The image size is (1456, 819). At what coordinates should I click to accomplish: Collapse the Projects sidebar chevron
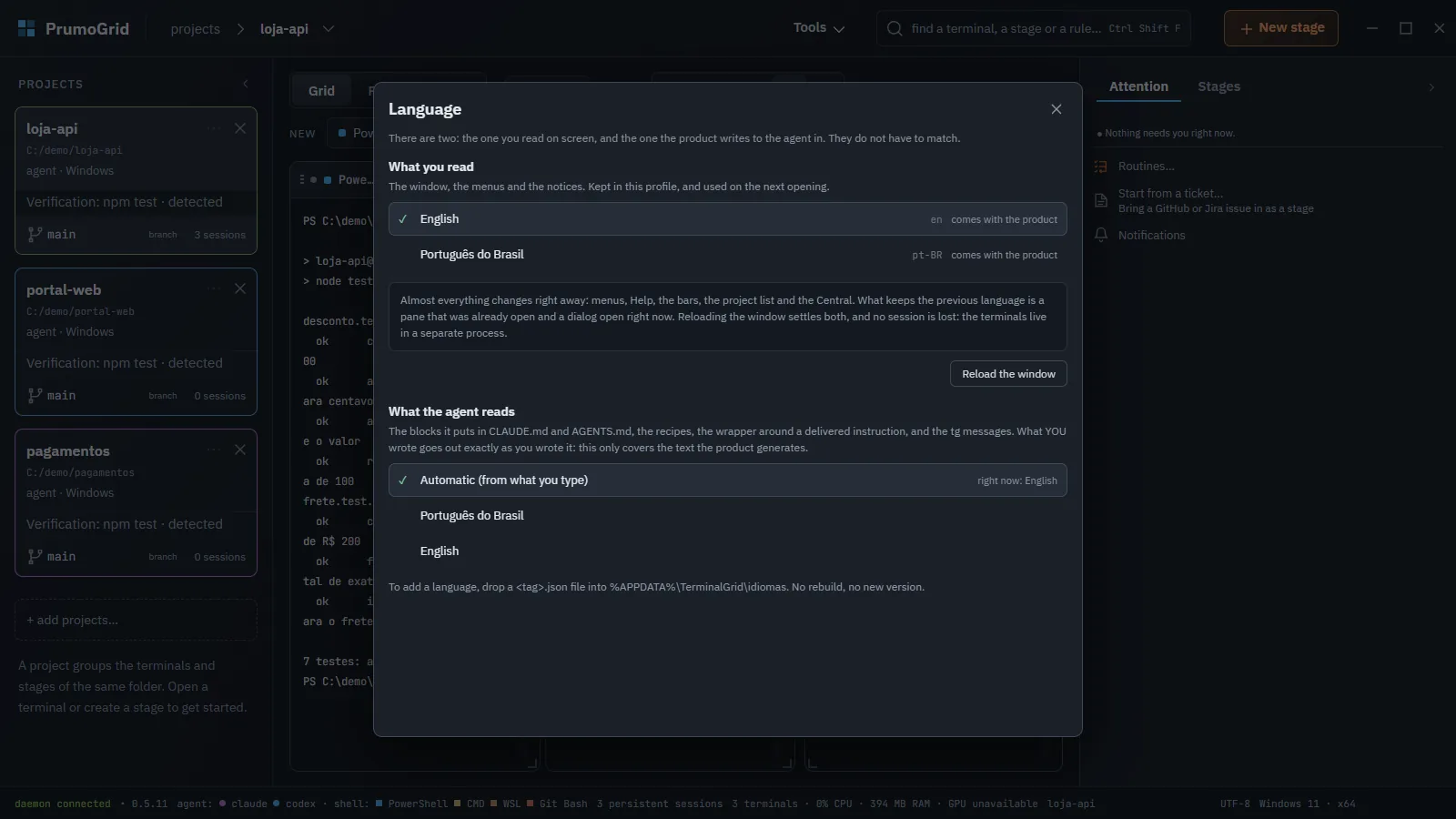coord(245,84)
